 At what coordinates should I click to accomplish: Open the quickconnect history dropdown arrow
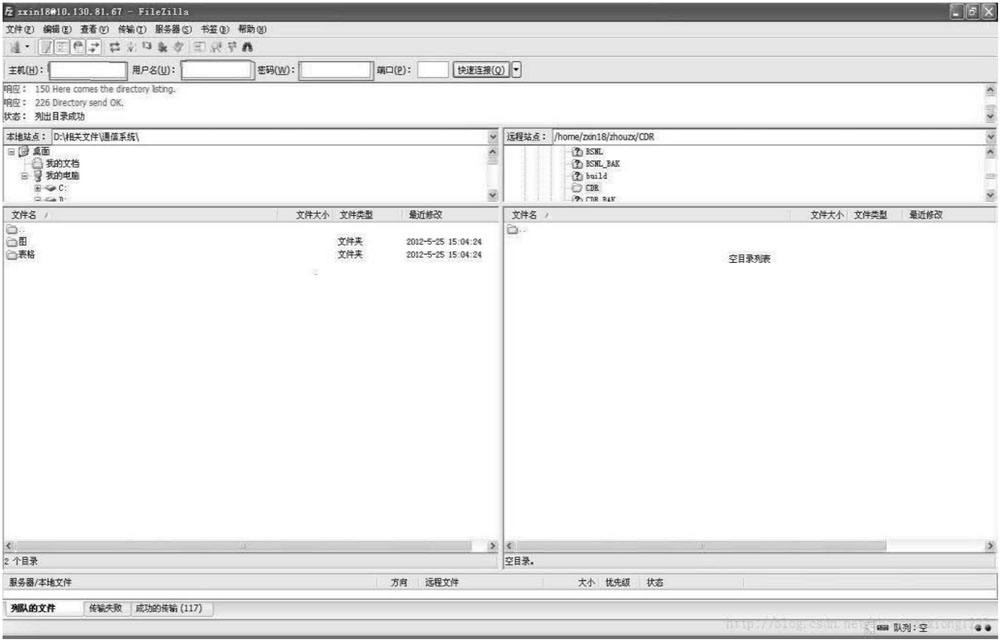tap(517, 70)
